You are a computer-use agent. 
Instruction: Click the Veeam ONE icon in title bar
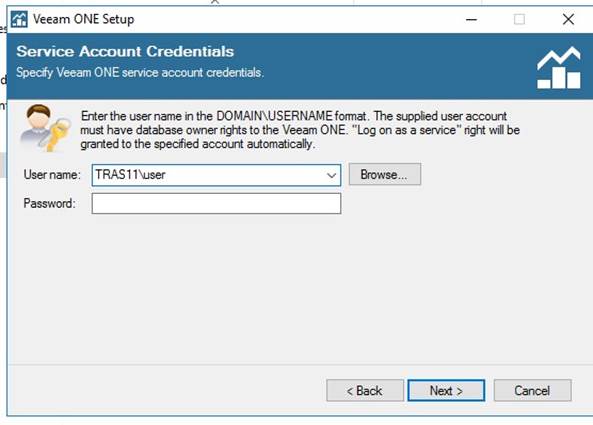point(19,19)
